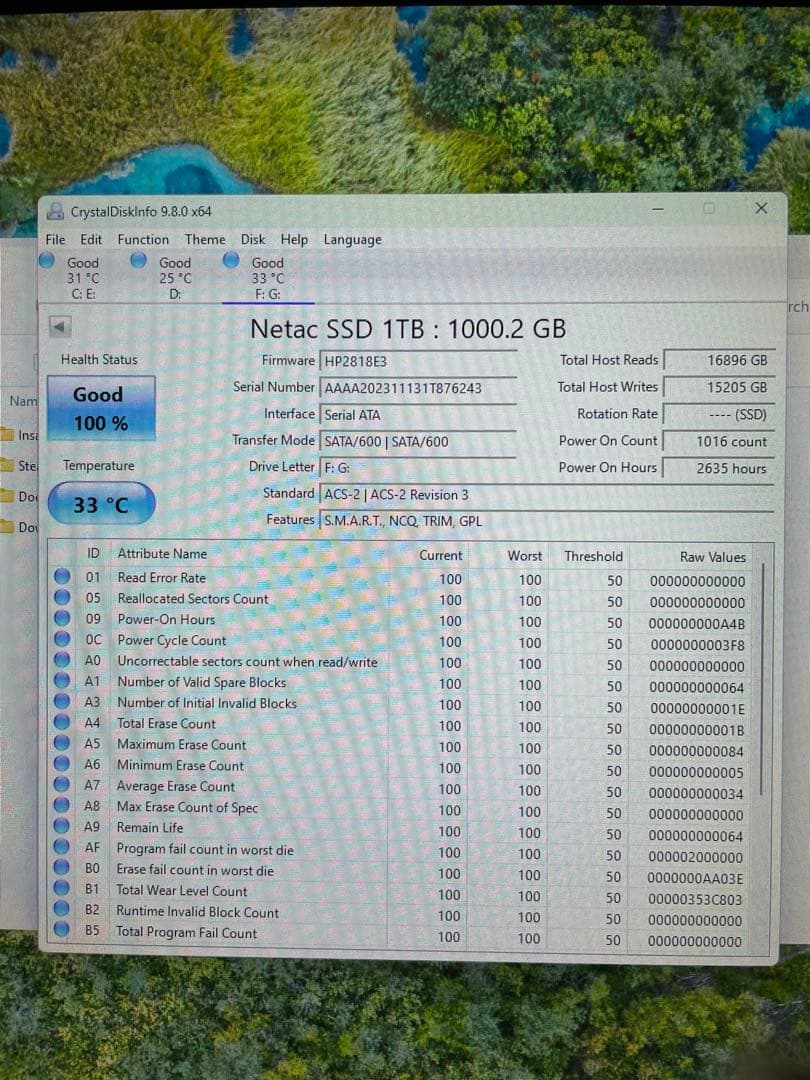This screenshot has width=810, height=1080.
Task: Click status icon for Total Program Fail Count
Action: [62, 929]
